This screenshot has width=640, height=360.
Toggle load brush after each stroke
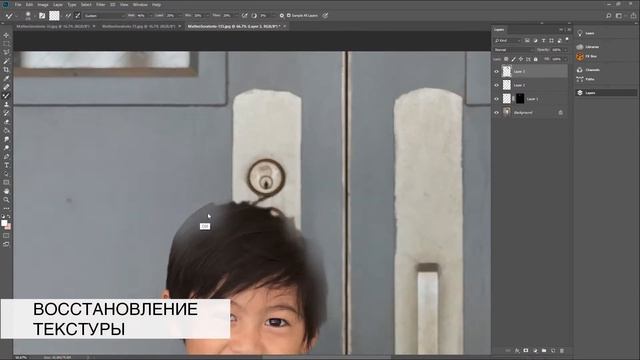coord(68,16)
